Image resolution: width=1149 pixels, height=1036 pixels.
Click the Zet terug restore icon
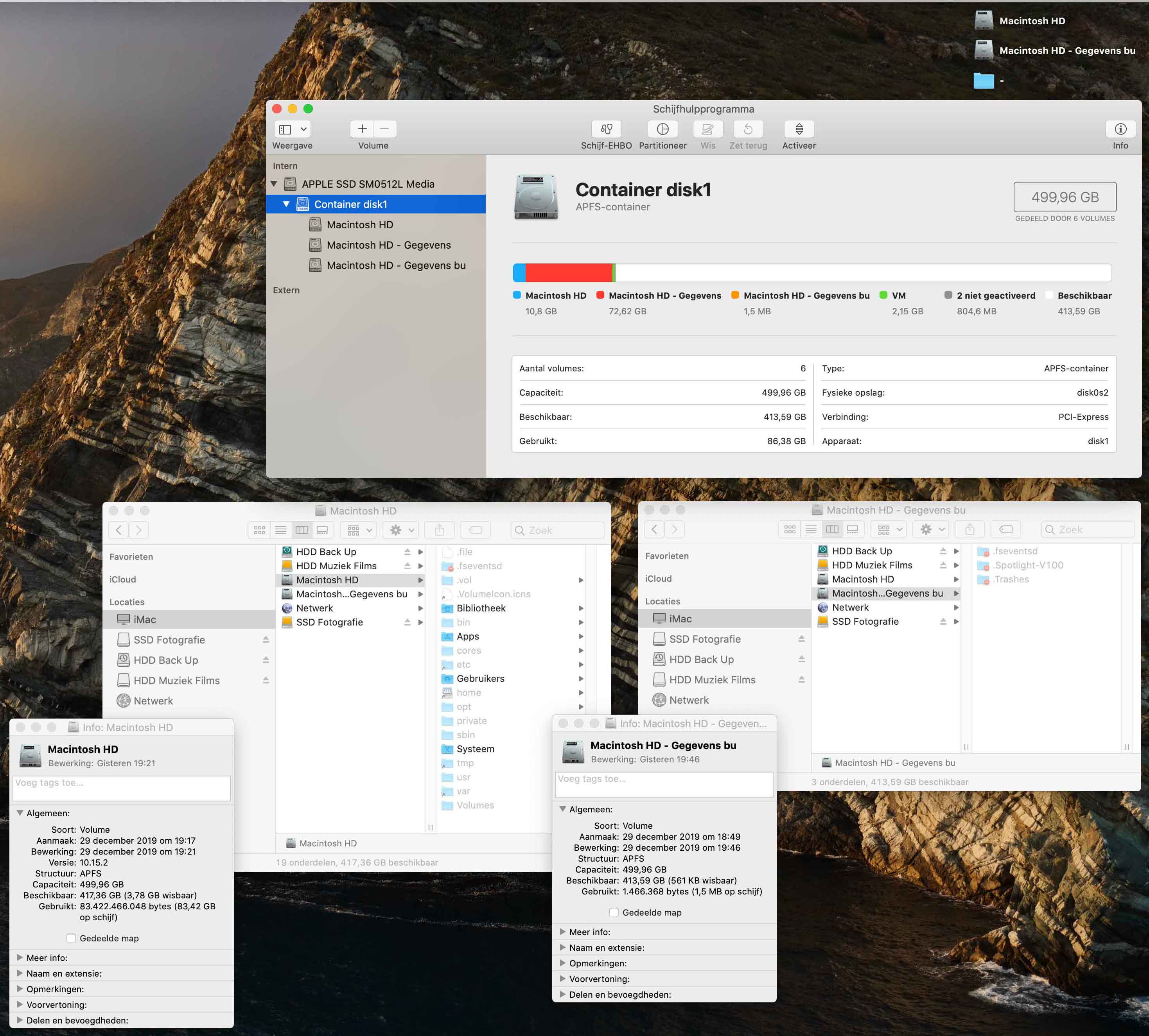click(748, 129)
